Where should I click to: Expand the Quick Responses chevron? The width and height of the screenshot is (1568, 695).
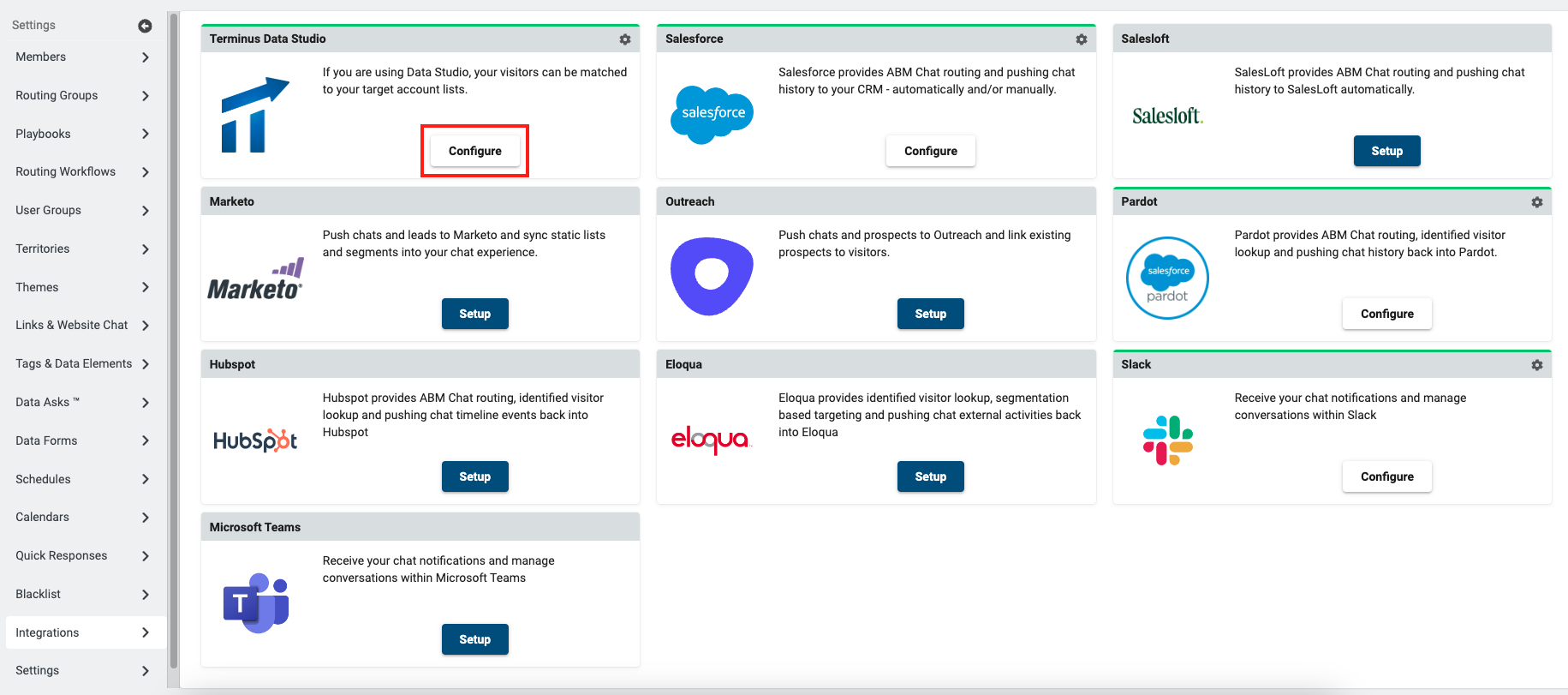point(146,556)
